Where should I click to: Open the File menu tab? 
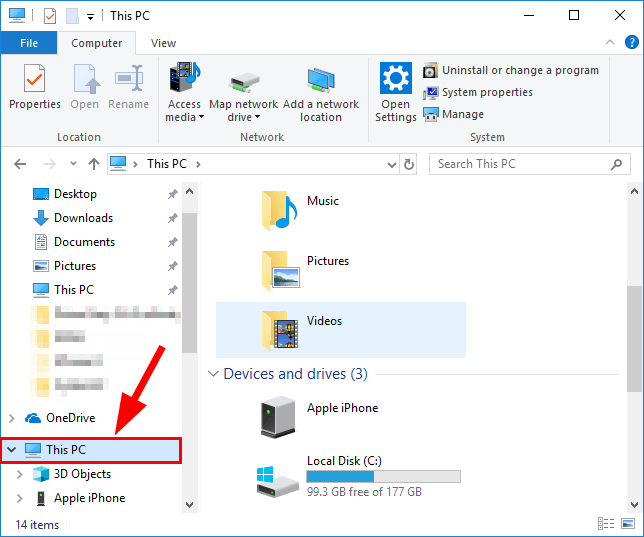[x=29, y=43]
